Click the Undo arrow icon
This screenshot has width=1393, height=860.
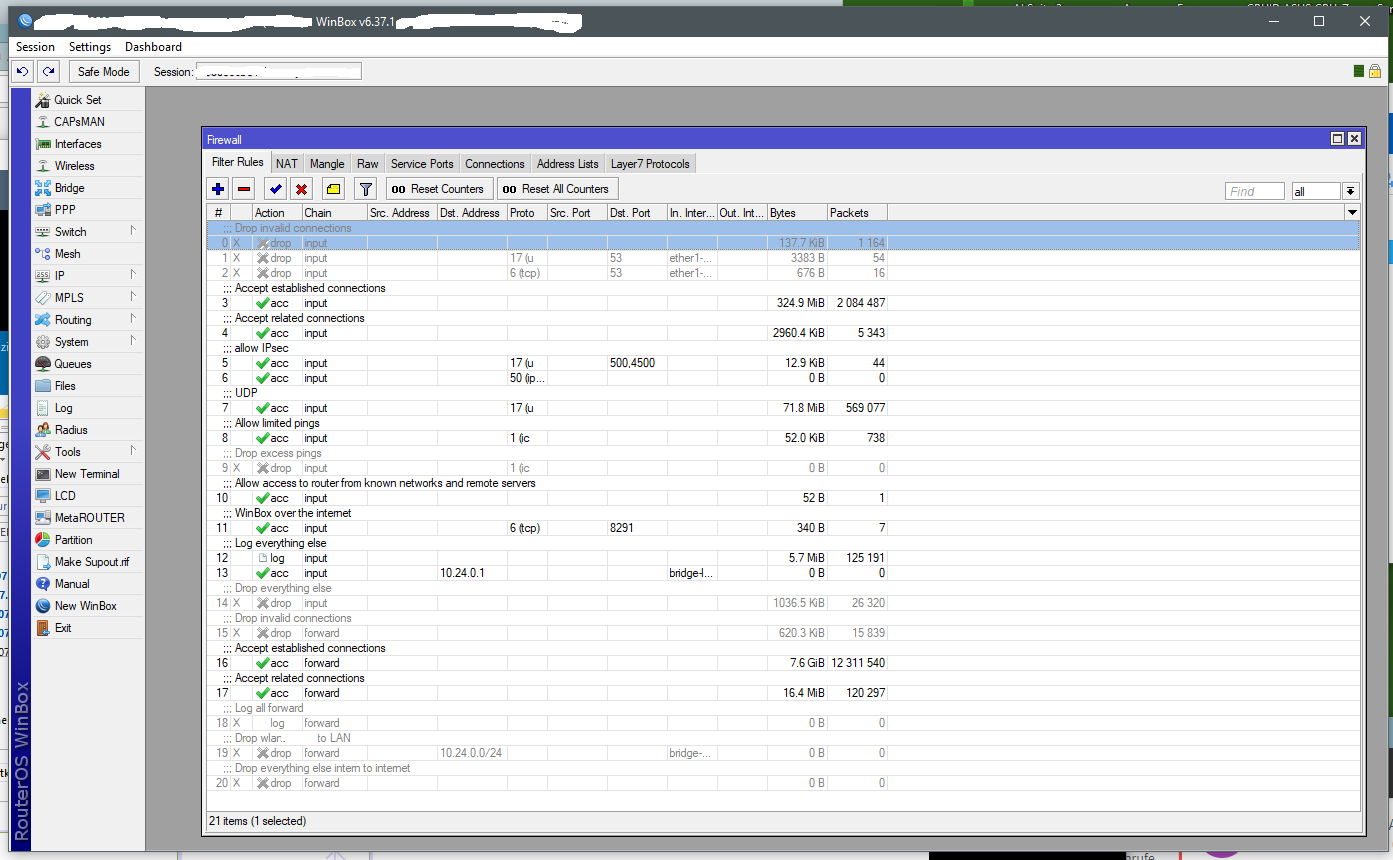click(23, 72)
